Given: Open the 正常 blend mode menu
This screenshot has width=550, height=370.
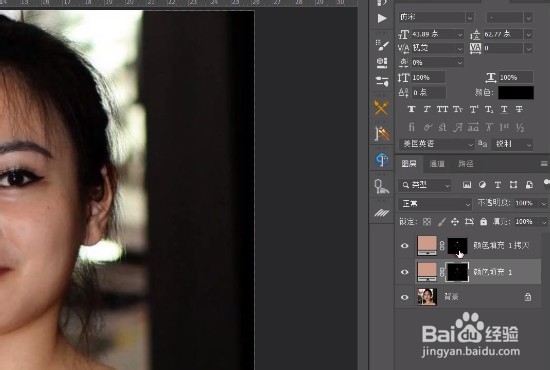Looking at the screenshot, I should tap(435, 203).
